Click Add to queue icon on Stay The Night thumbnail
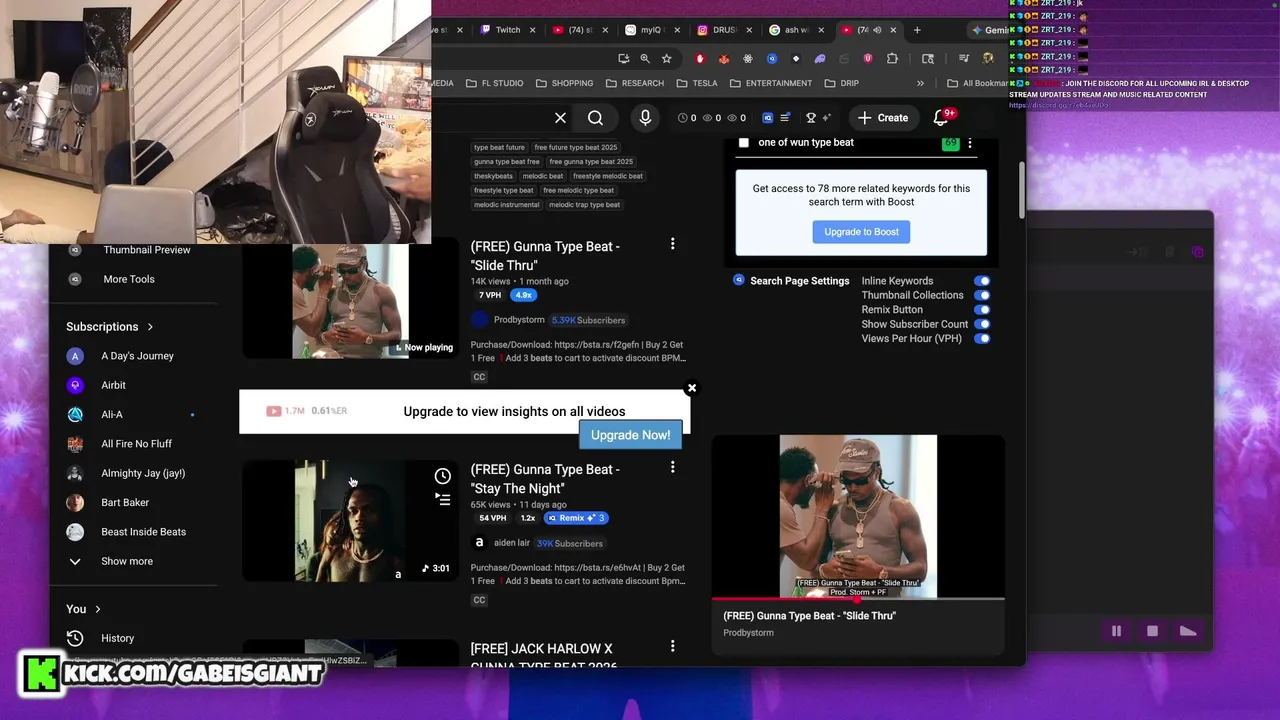 coord(442,499)
